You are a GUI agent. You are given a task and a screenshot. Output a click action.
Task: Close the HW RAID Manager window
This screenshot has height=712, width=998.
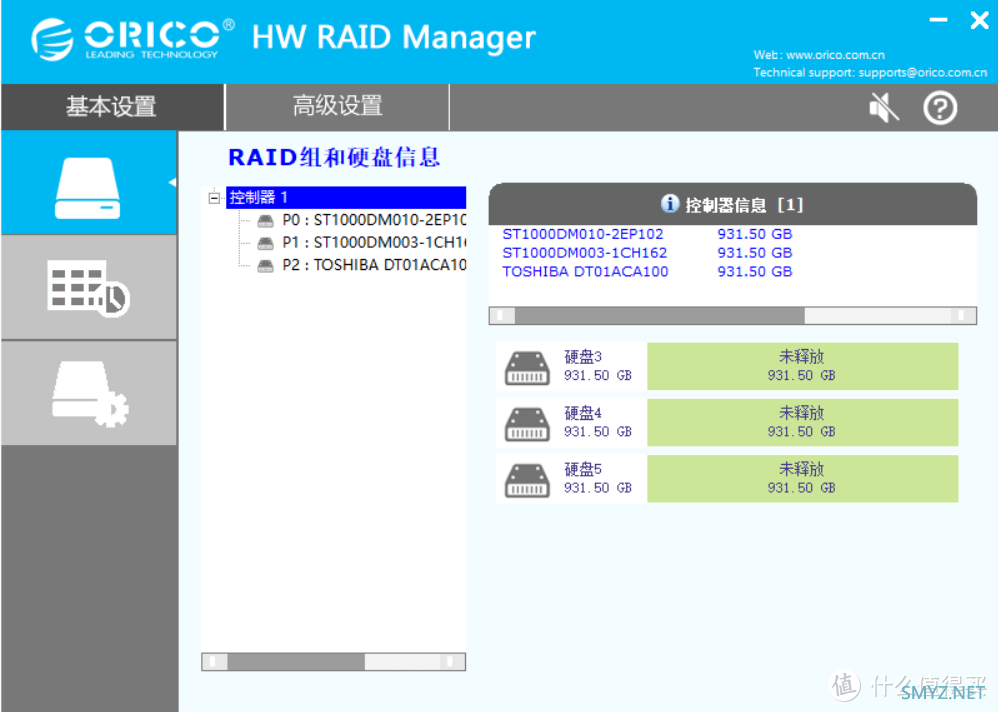(x=979, y=20)
